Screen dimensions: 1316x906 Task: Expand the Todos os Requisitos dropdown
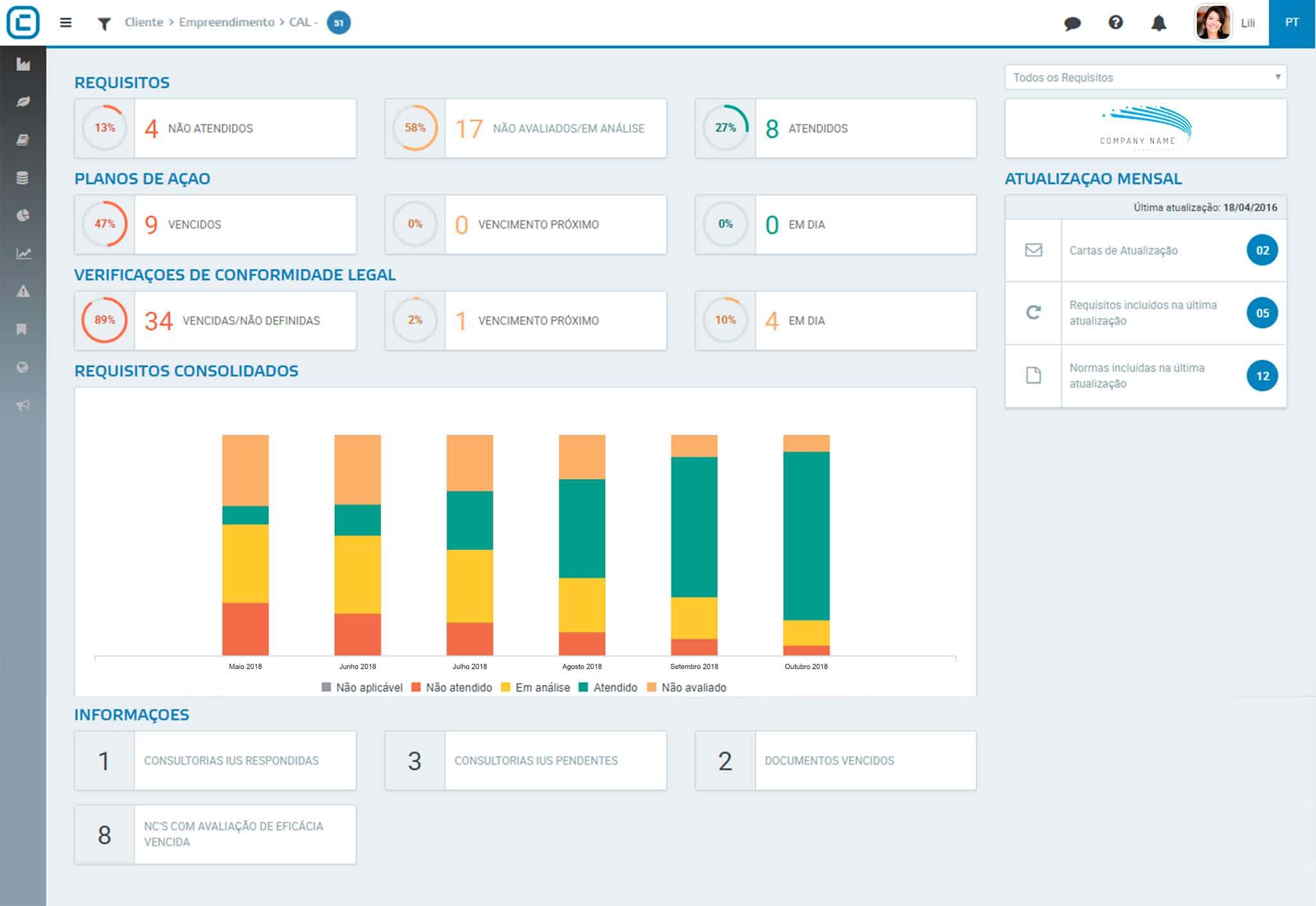click(1145, 78)
